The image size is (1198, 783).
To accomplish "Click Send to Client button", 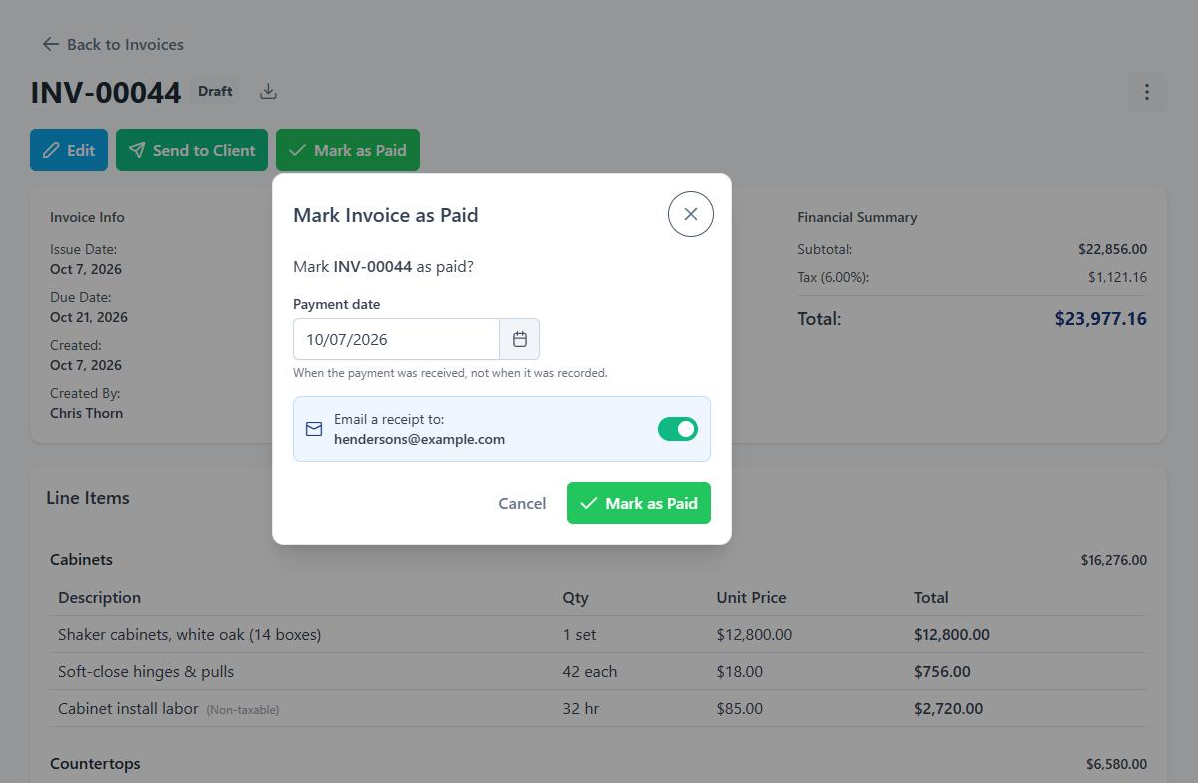I will pos(192,150).
